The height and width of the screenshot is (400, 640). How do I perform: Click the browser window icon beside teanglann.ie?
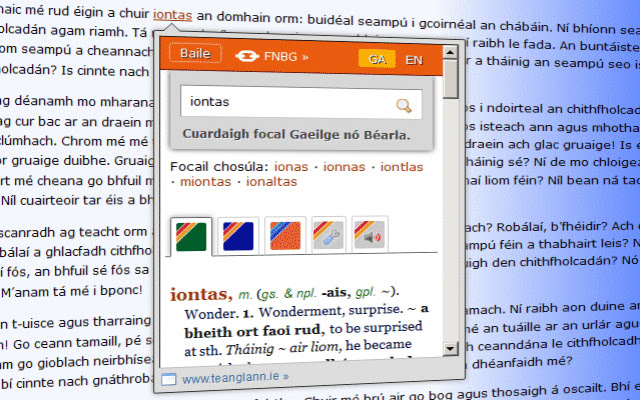[x=168, y=379]
